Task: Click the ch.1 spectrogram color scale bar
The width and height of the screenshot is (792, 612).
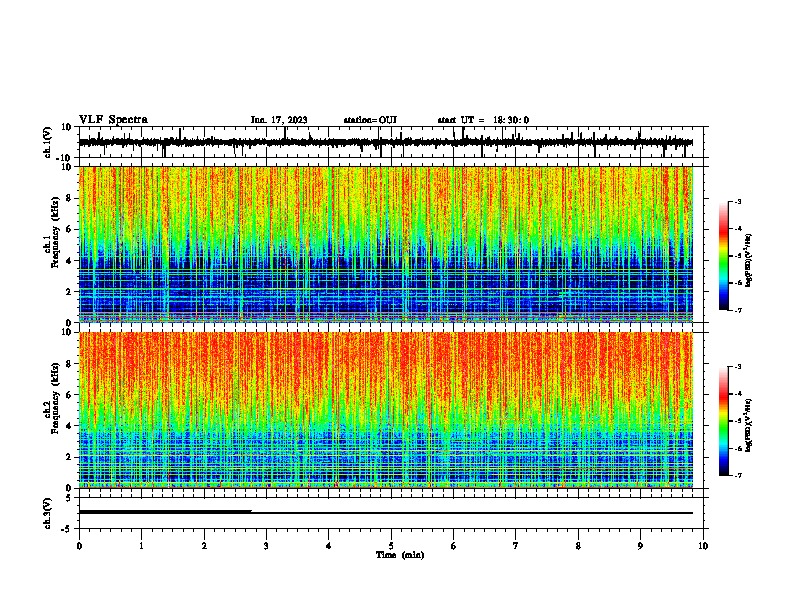Action: 724,256
